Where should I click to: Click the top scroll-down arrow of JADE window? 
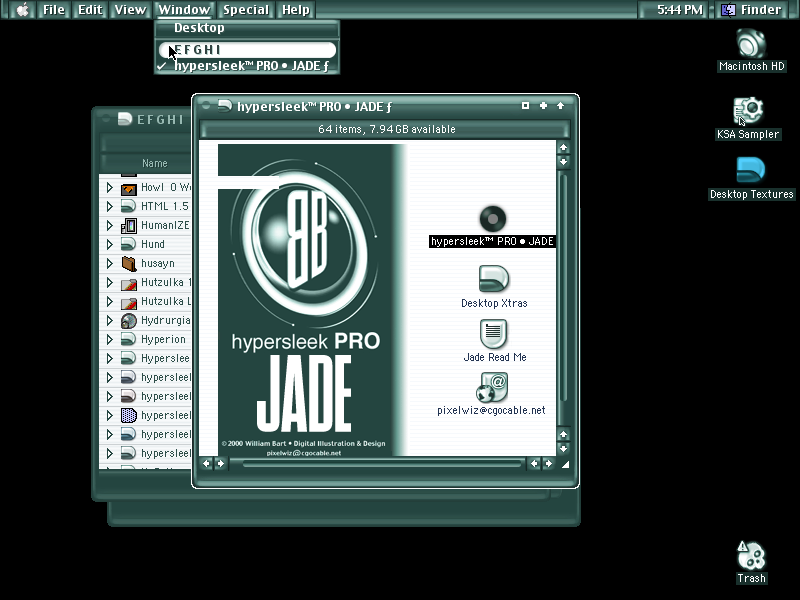coord(563,162)
